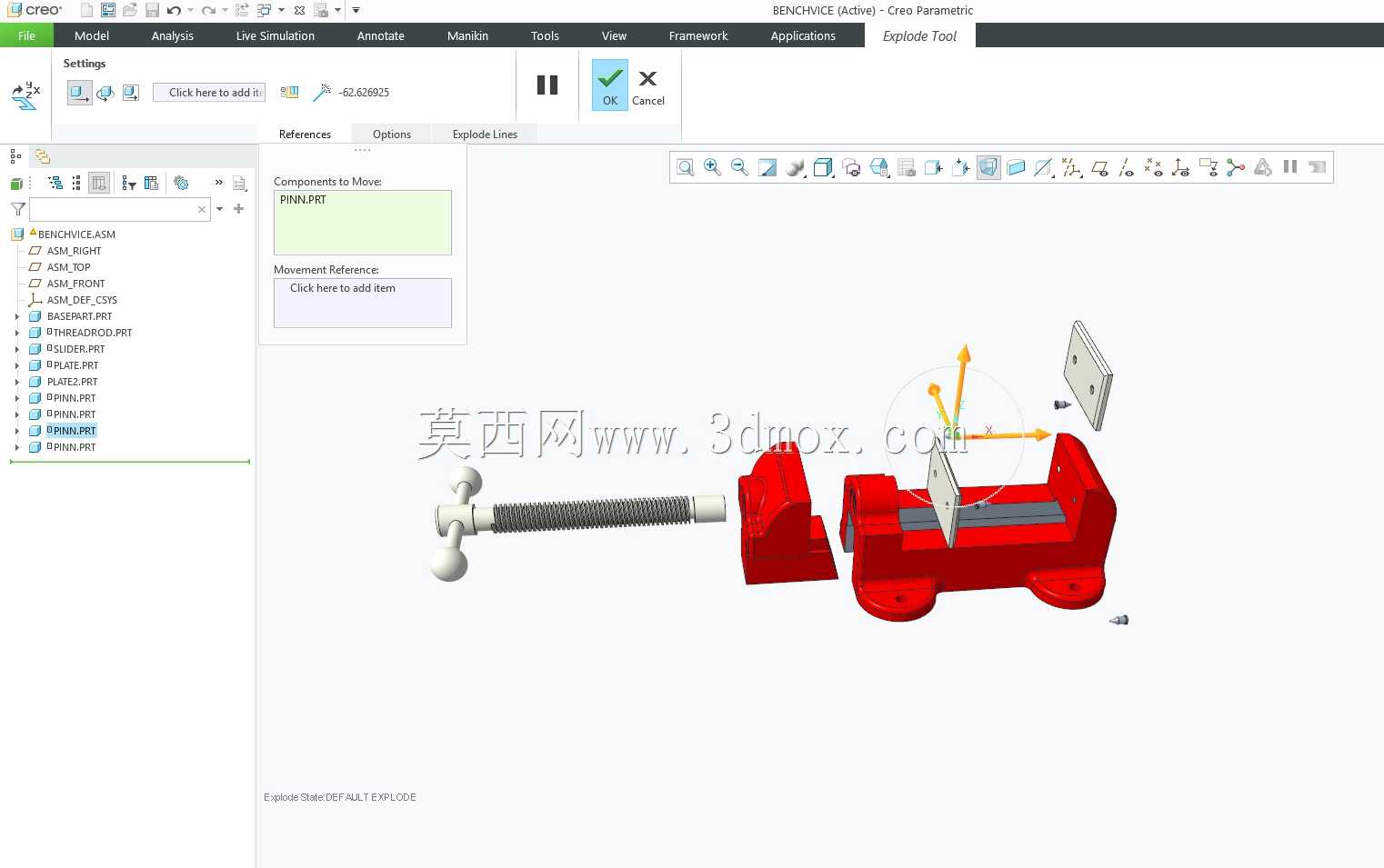This screenshot has height=868, width=1384.
Task: Switch to the Analysis ribbon tab
Action: tap(173, 35)
